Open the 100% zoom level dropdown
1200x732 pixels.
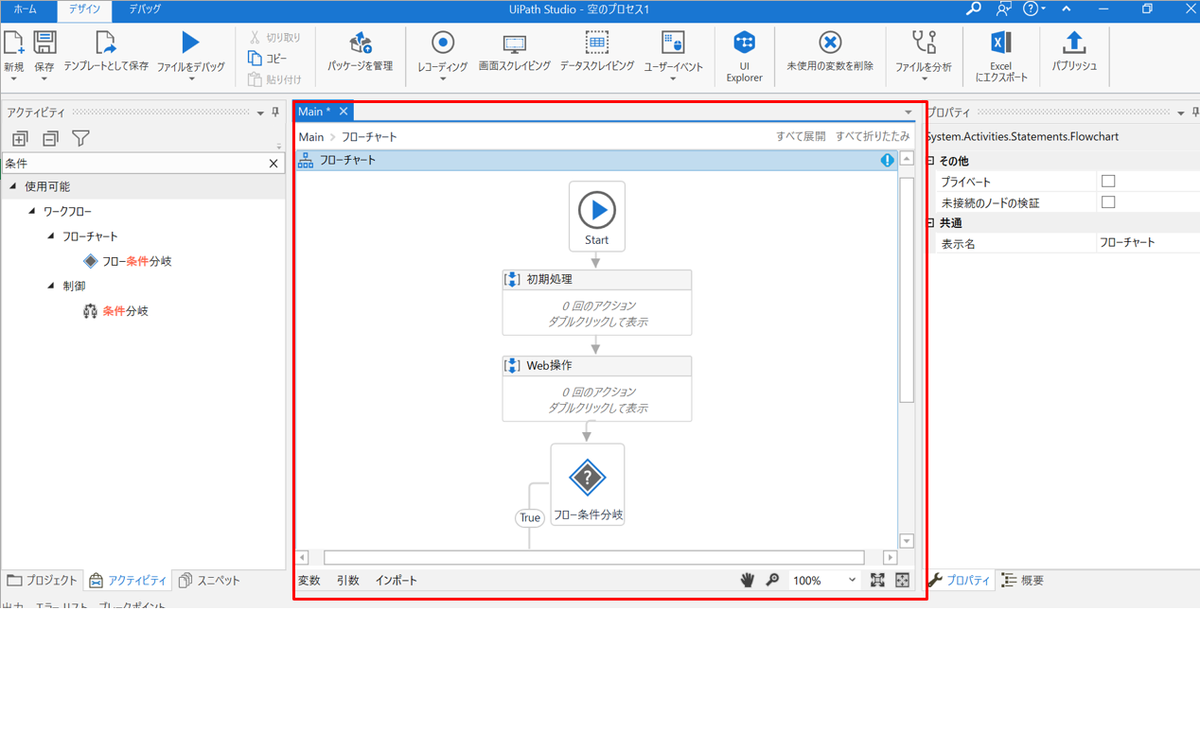[x=824, y=579]
